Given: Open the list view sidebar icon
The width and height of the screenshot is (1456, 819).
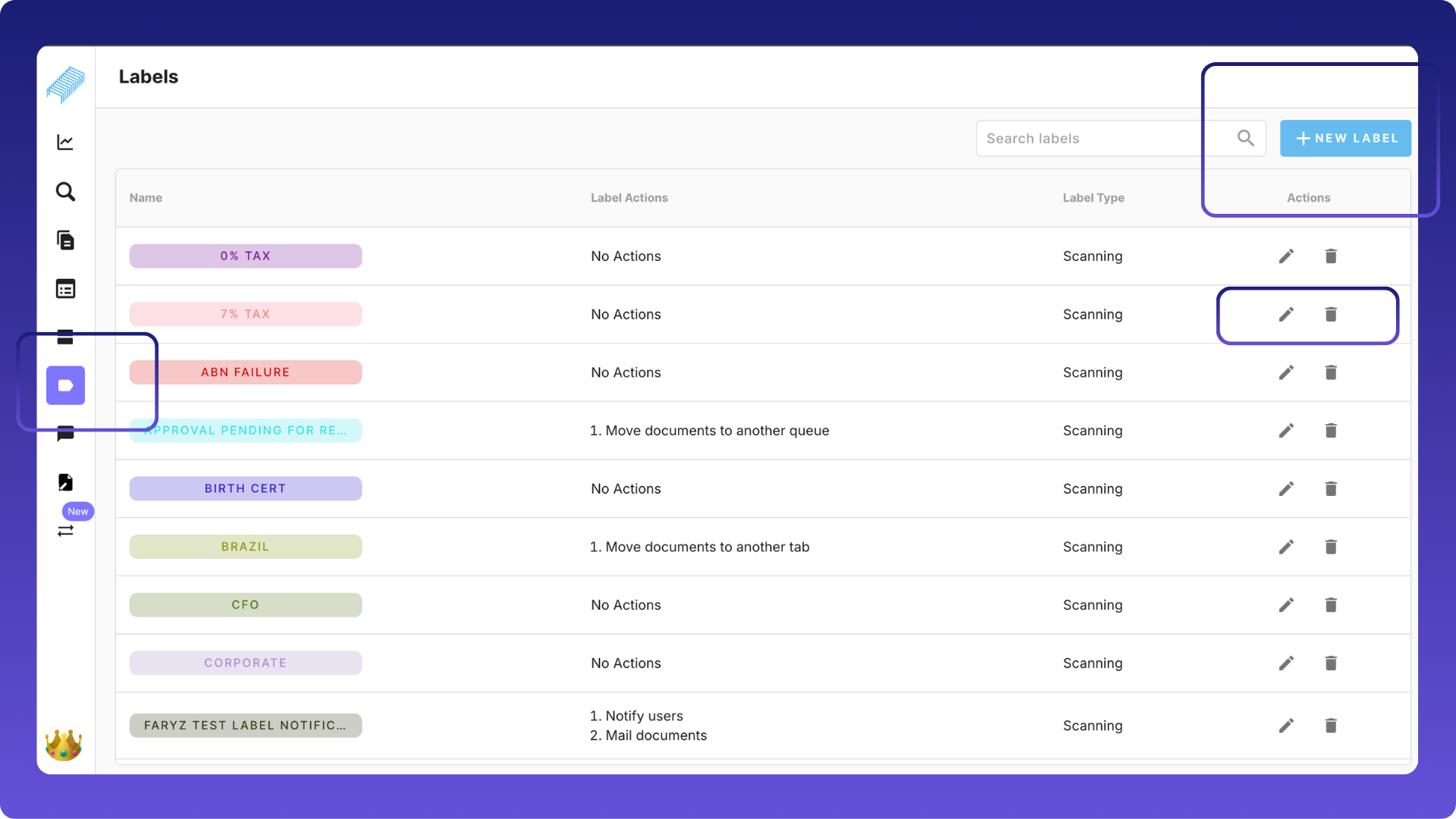Looking at the screenshot, I should pyautogui.click(x=65, y=289).
